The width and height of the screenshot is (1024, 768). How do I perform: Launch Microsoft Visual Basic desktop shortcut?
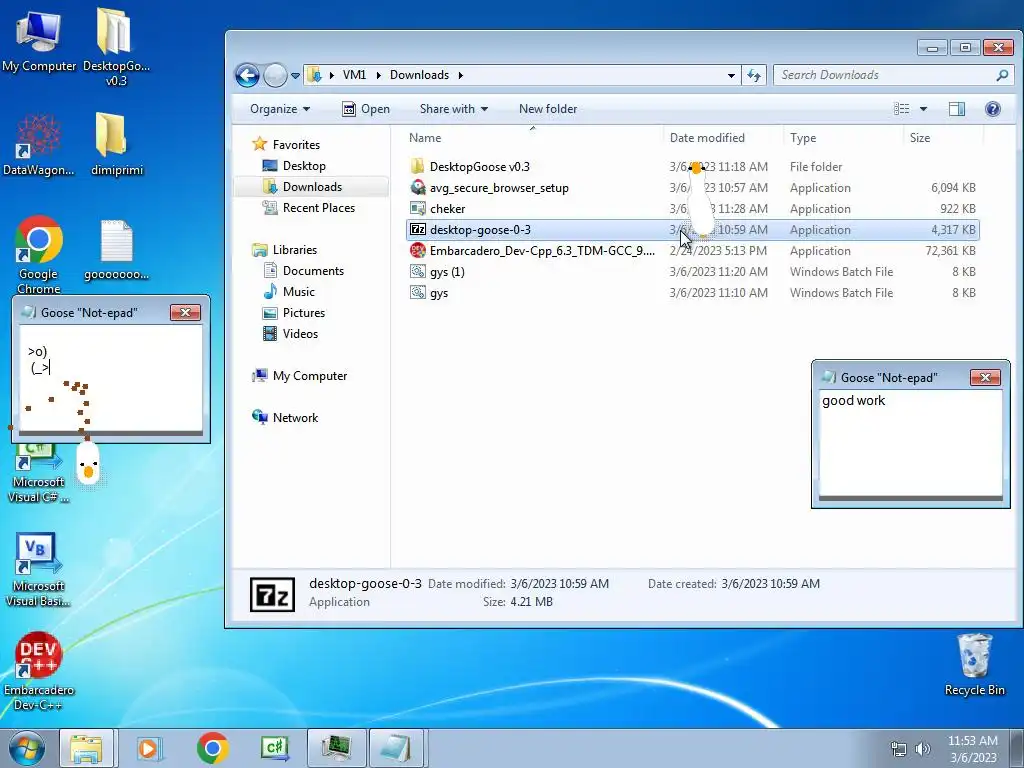pyautogui.click(x=39, y=569)
